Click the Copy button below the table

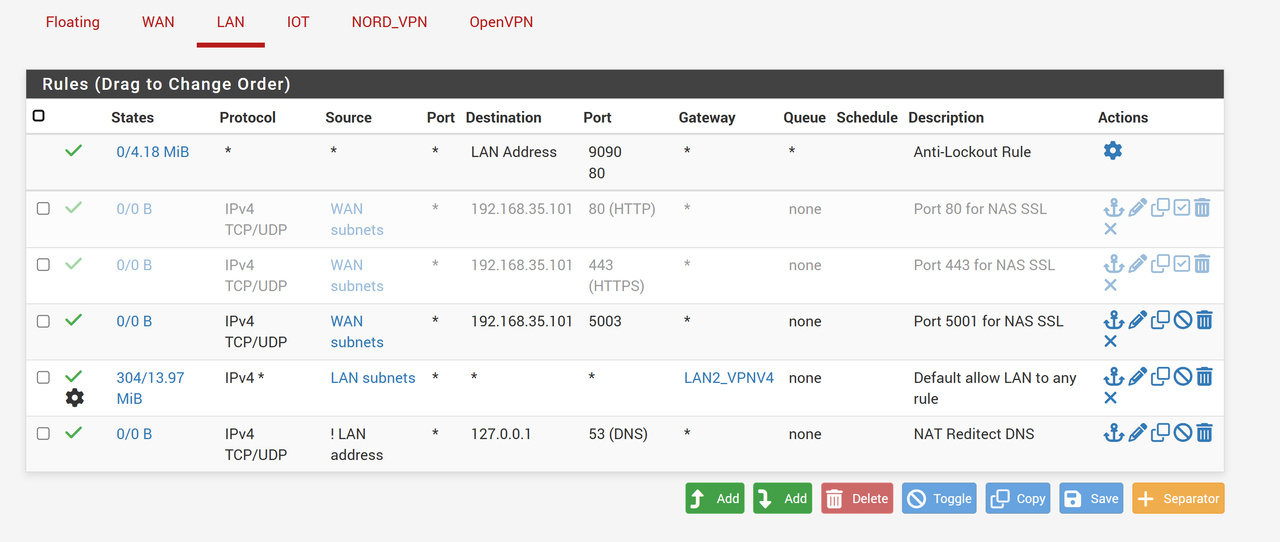[1018, 498]
